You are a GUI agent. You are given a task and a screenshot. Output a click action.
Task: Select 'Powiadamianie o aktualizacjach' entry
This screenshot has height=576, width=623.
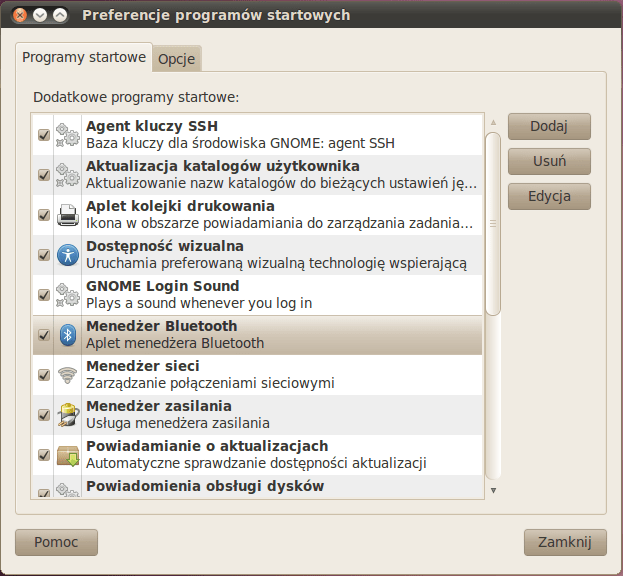tap(207, 446)
